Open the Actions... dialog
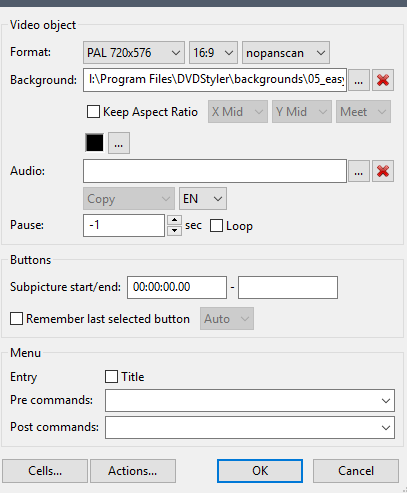Image resolution: width=407 pixels, height=493 pixels. tap(133, 471)
